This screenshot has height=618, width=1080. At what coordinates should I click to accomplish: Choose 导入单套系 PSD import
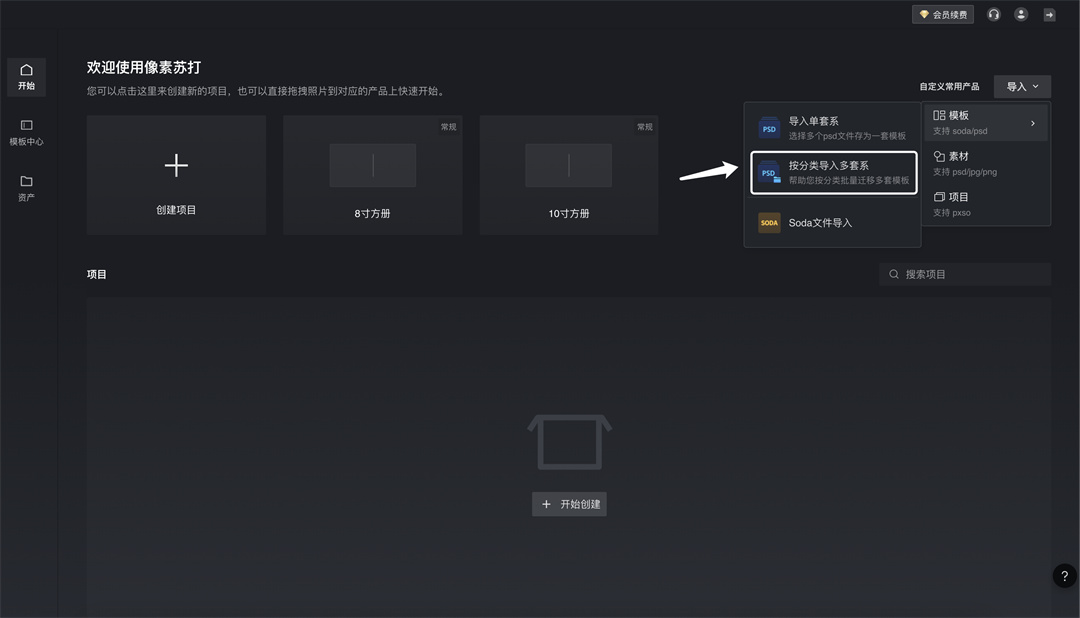tap(833, 128)
